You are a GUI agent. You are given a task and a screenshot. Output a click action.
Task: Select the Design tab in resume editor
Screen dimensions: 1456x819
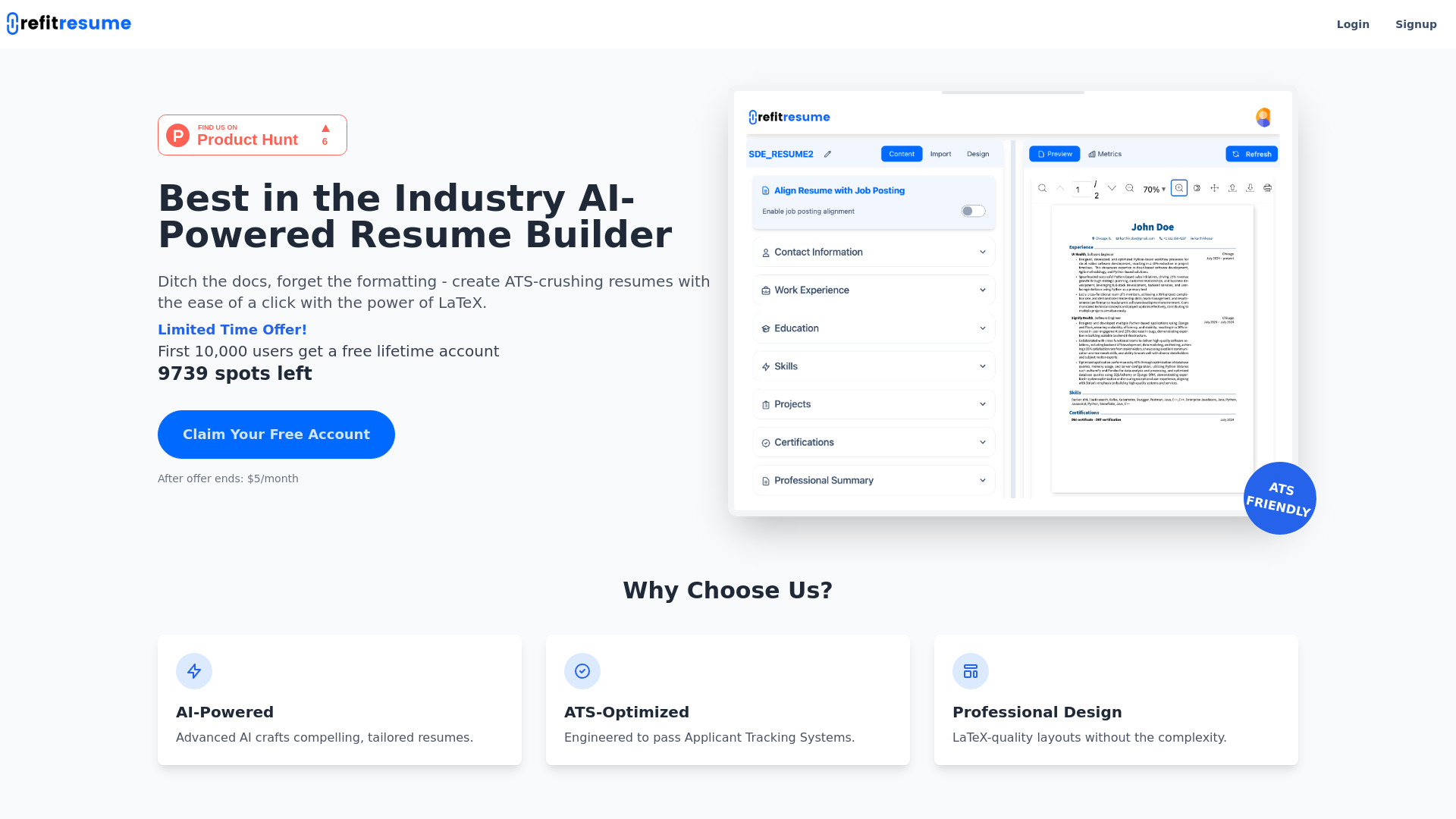(977, 154)
